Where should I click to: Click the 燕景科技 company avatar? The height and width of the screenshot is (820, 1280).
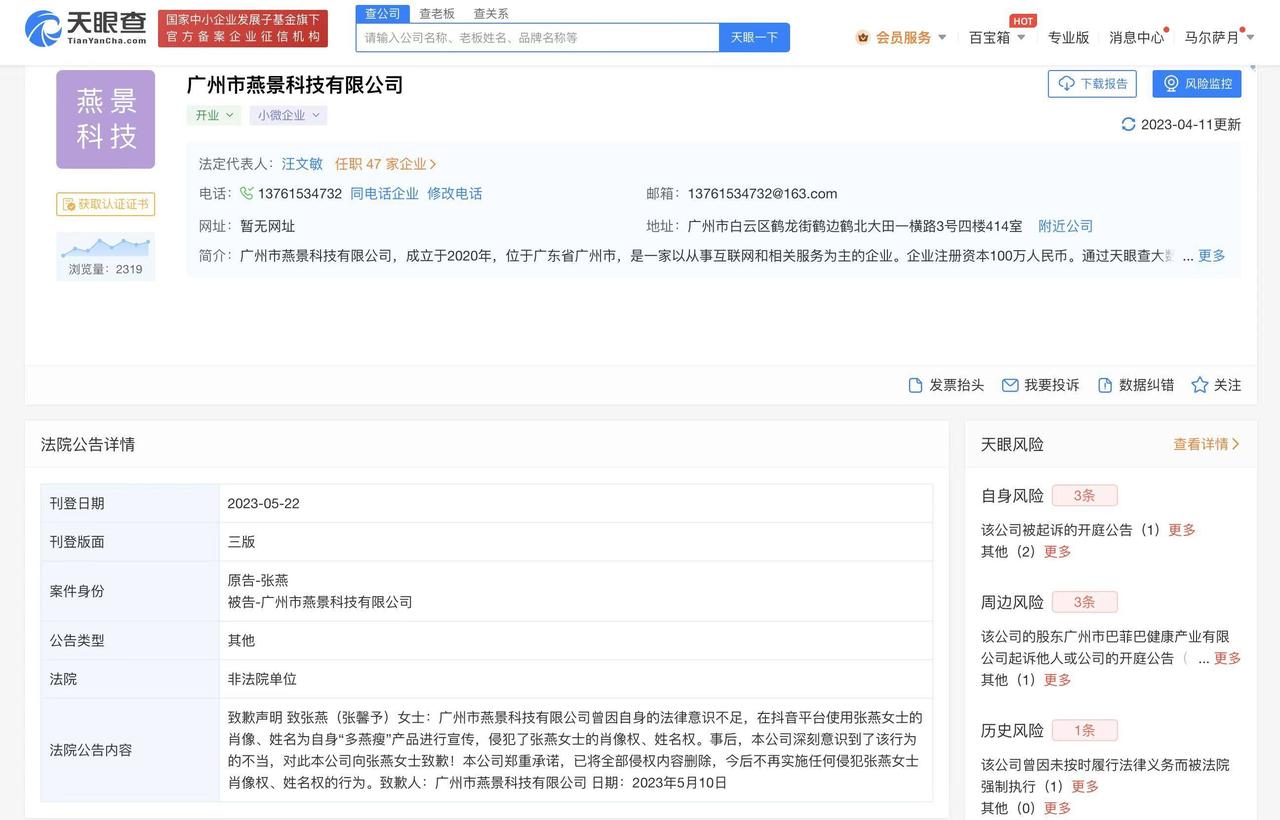click(x=106, y=119)
